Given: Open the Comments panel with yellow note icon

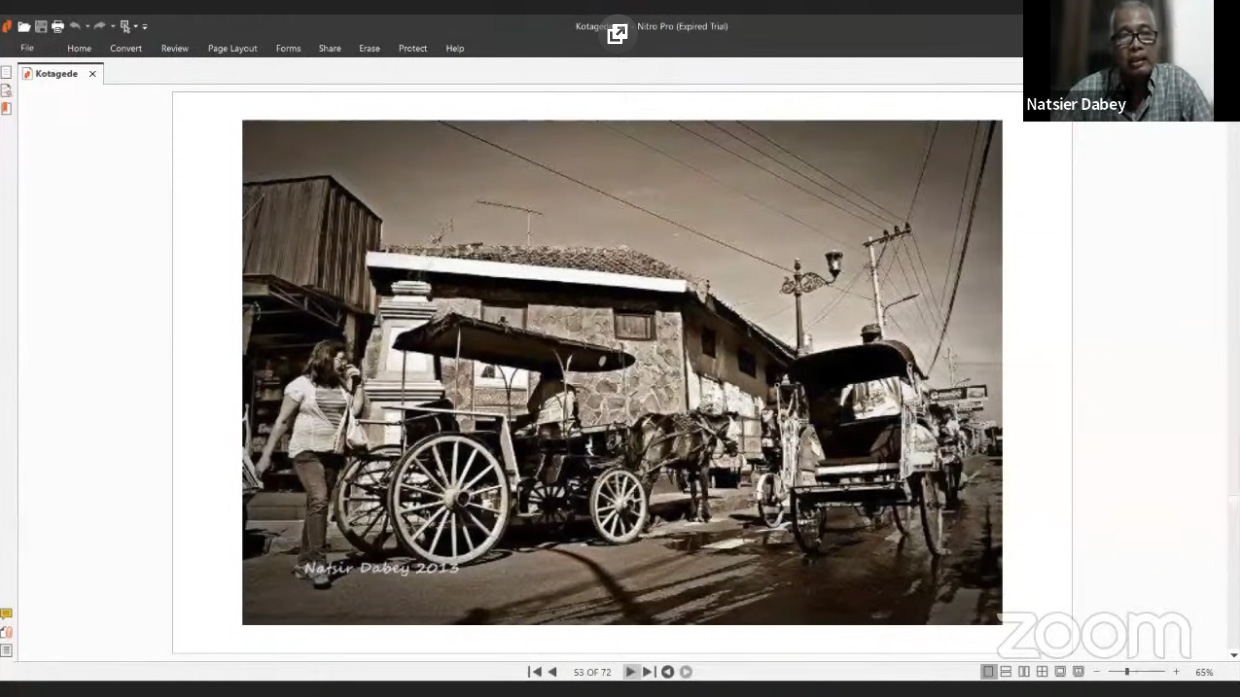Looking at the screenshot, I should pyautogui.click(x=6, y=614).
